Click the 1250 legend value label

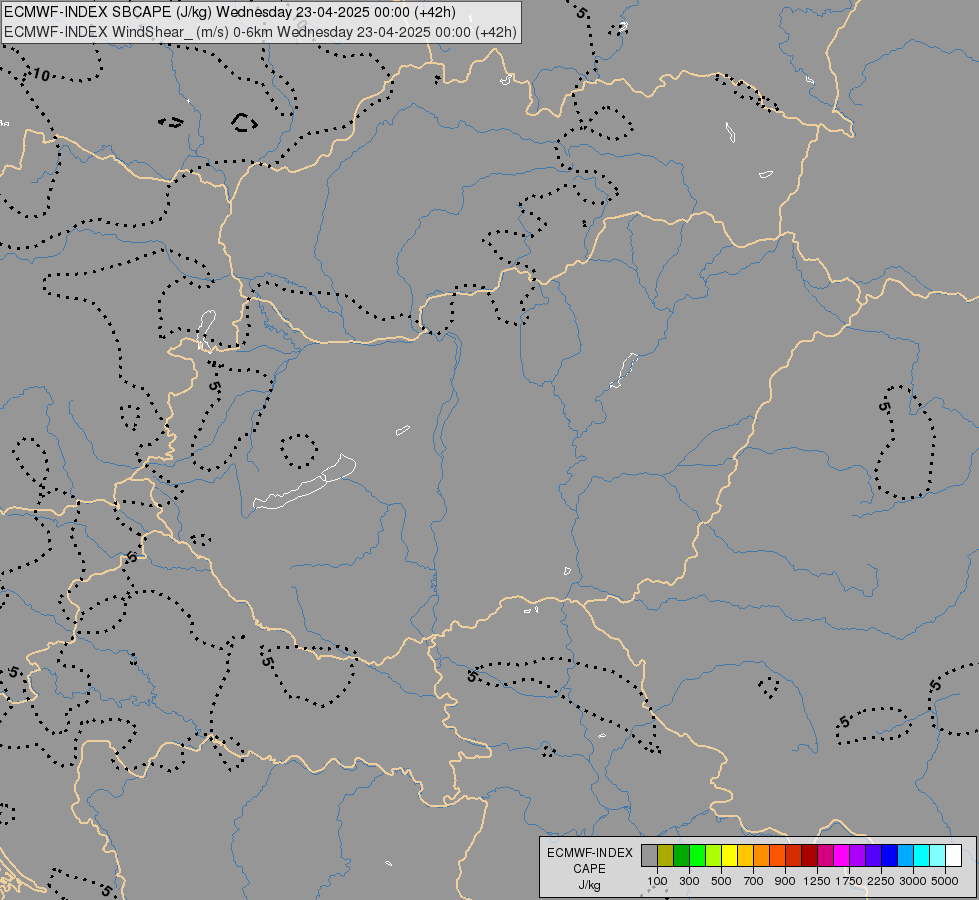coord(817,881)
